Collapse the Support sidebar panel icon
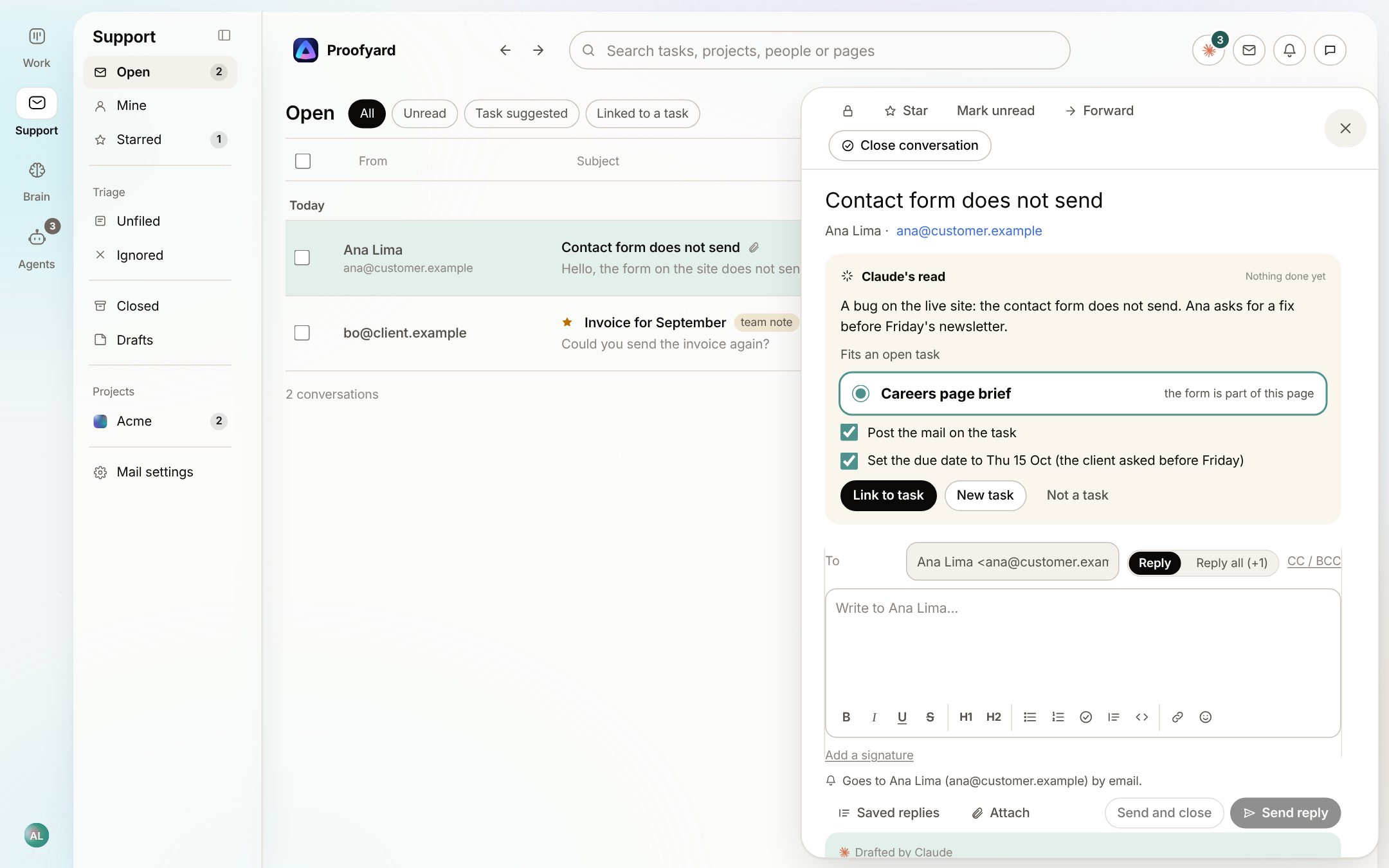The image size is (1389, 868). (x=224, y=35)
